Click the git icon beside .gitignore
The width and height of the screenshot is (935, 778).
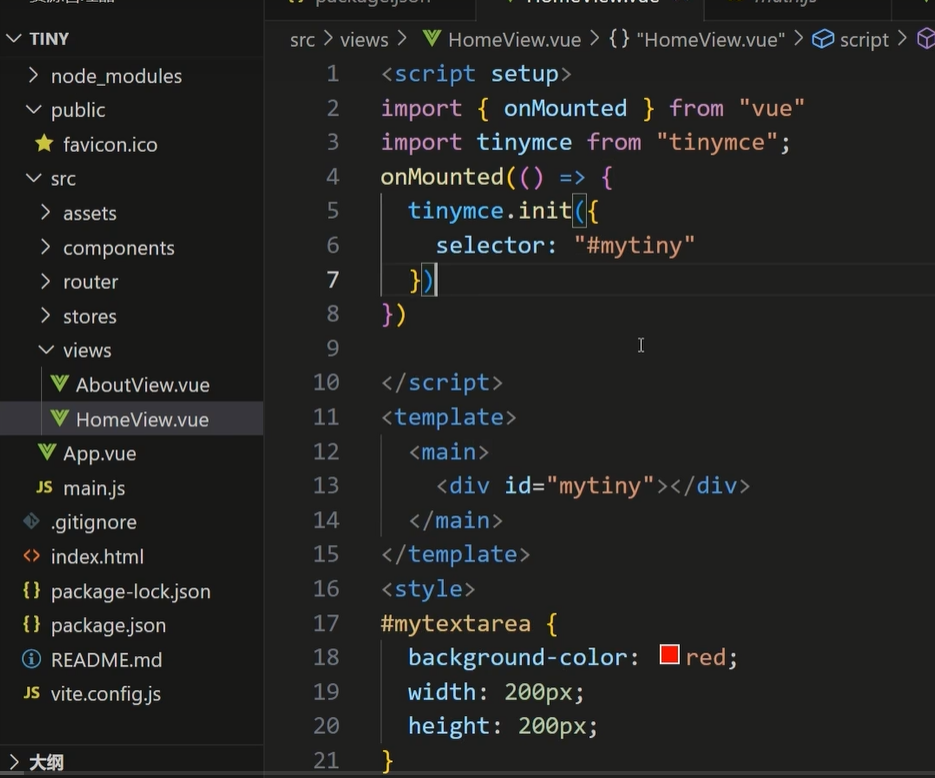32,522
